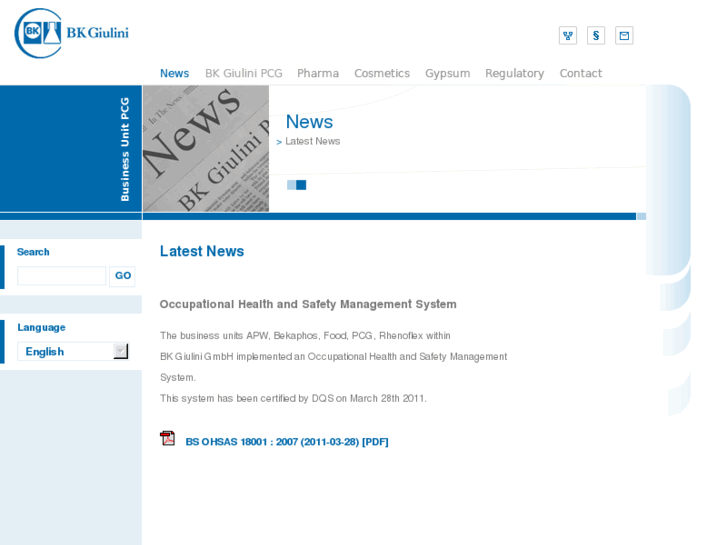Click the BK Giulini logo

[x=72, y=32]
